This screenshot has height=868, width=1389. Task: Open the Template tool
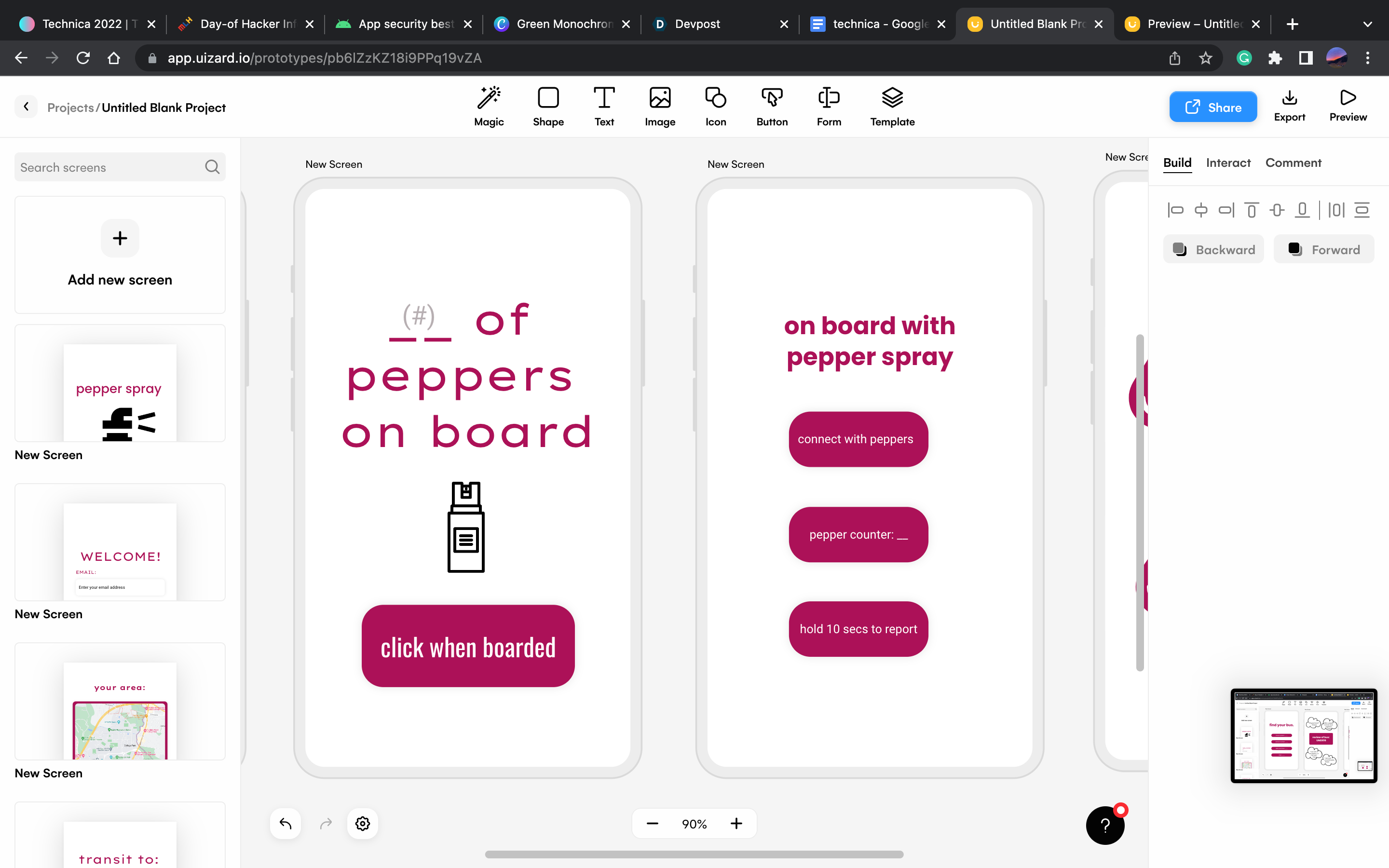[x=892, y=106]
